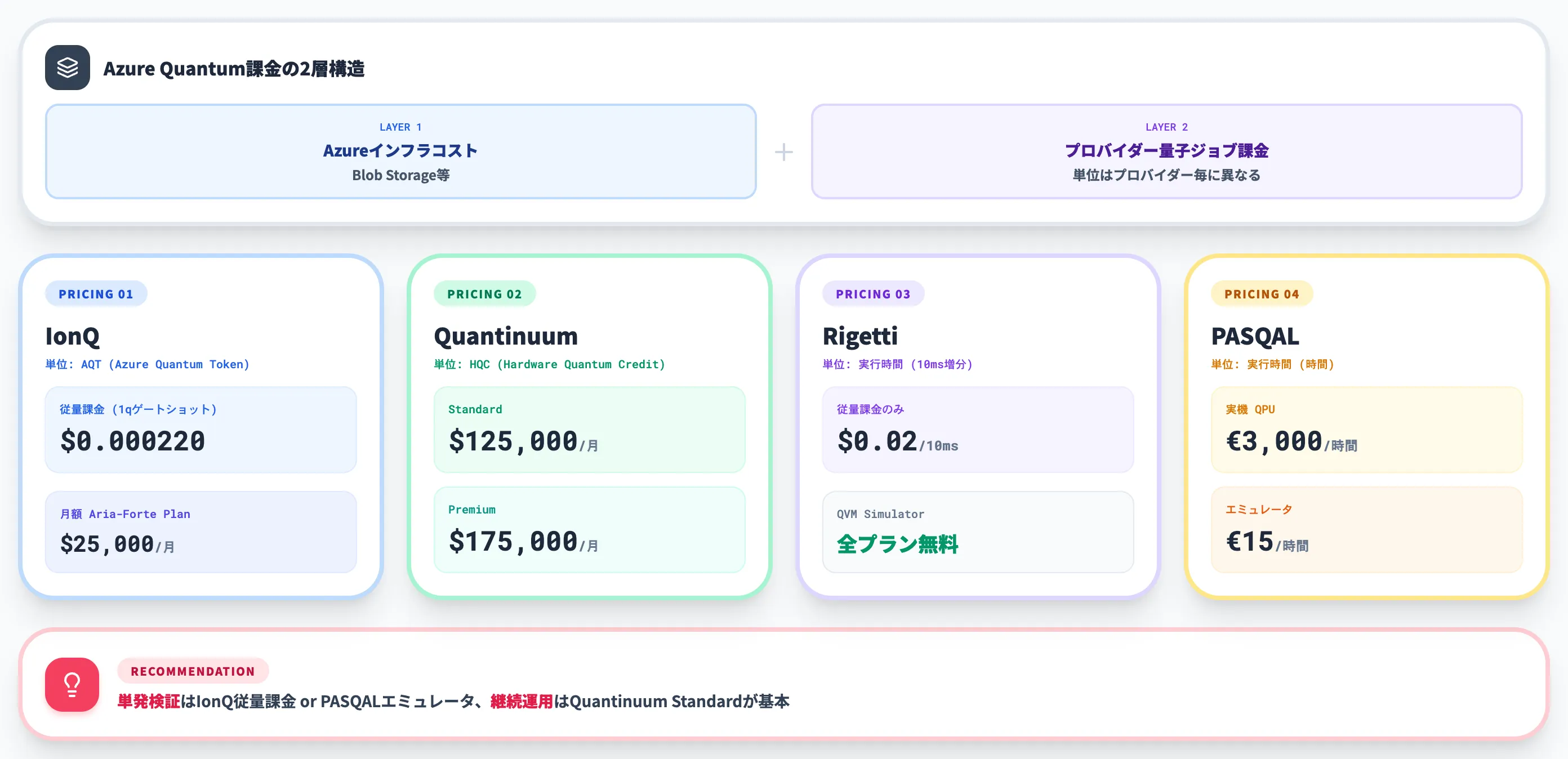The height and width of the screenshot is (759, 1568).
Task: Click the highlighted 単発検証 text
Action: coord(149,701)
